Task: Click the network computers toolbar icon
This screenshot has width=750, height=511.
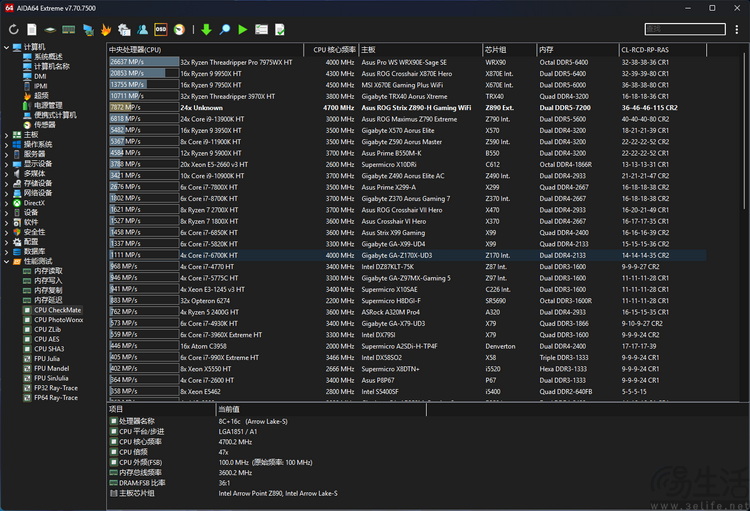Action: point(88,30)
